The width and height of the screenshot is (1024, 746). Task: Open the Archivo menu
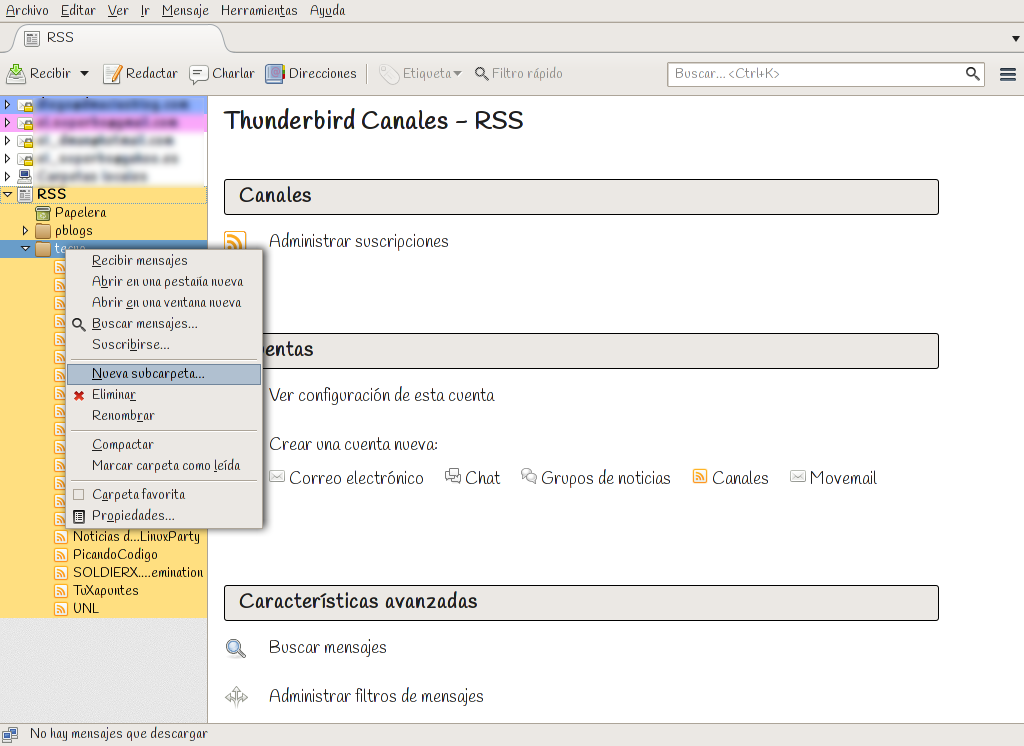(x=27, y=10)
